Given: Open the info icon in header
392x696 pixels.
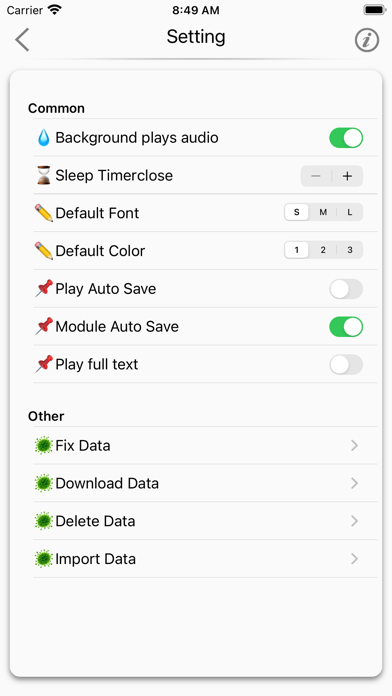Looking at the screenshot, I should coord(367,40).
